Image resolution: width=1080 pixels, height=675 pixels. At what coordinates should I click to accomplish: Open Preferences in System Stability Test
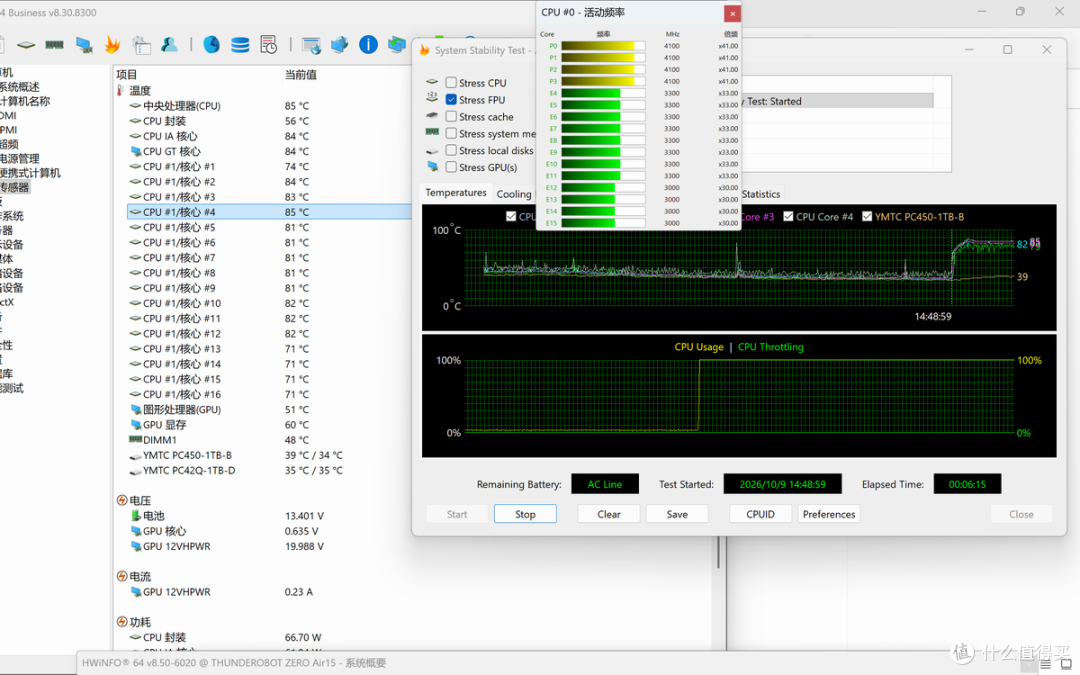(x=829, y=514)
